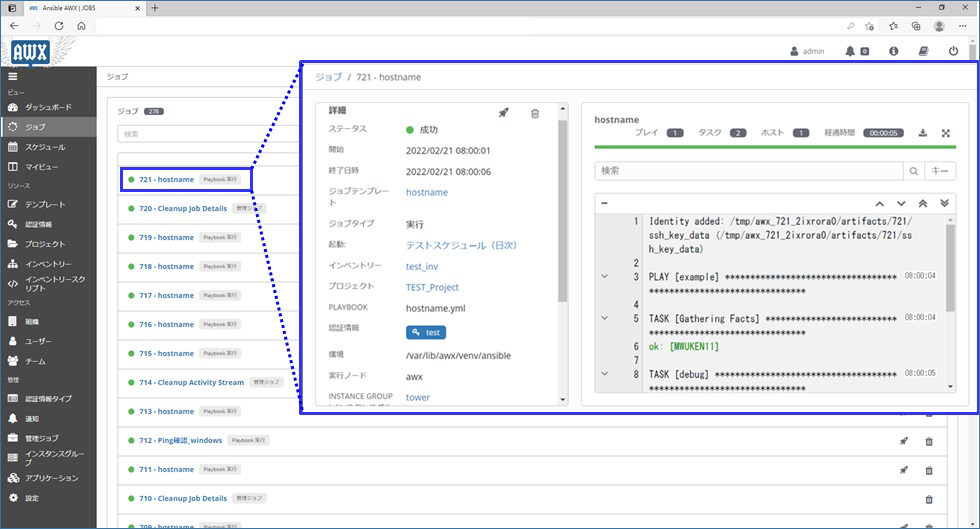Viewport: 980px width, 529px height.
Task: Open スケジュール in sidebar
Action: pyautogui.click(x=48, y=147)
